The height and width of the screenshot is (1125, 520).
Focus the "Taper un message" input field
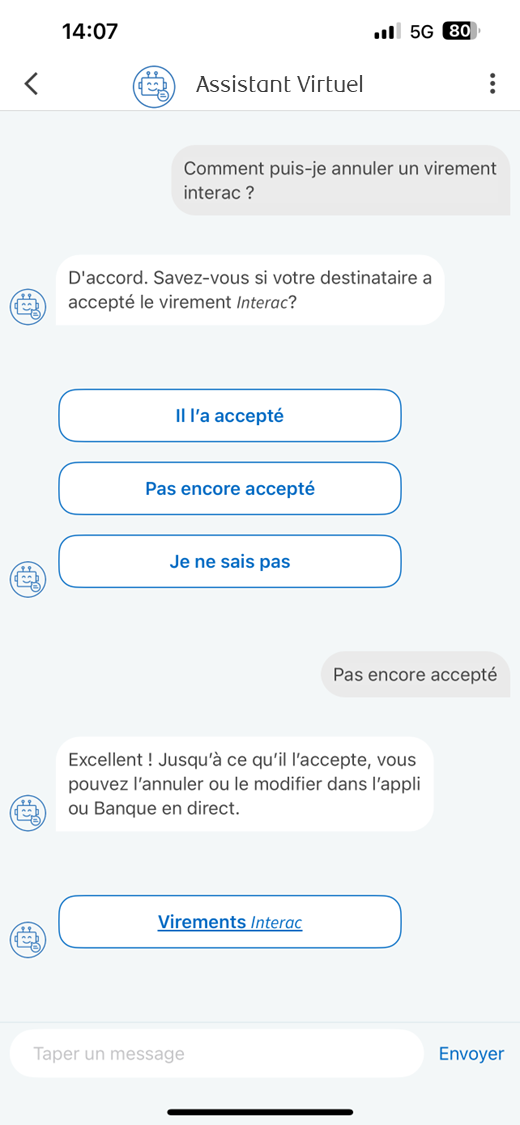[x=217, y=1053]
